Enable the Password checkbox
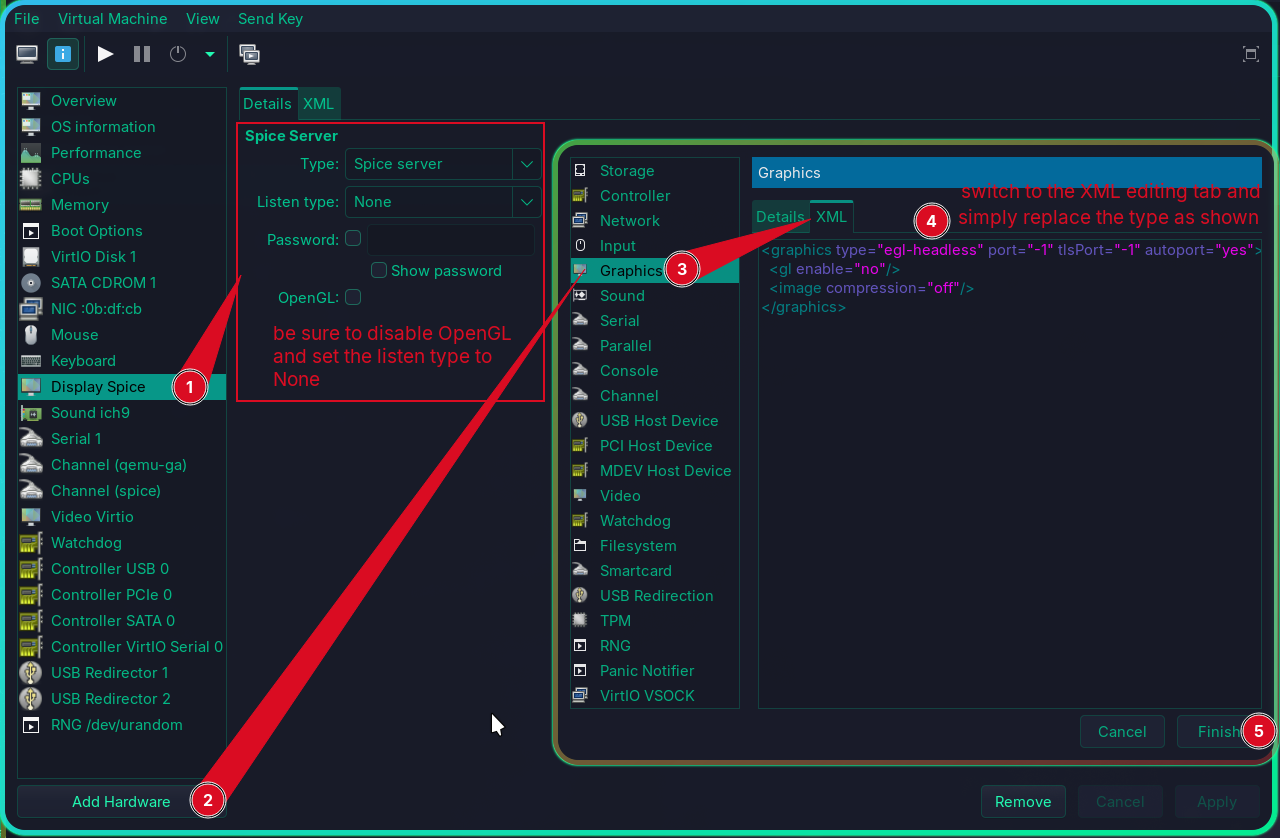The image size is (1280, 838). [x=353, y=239]
